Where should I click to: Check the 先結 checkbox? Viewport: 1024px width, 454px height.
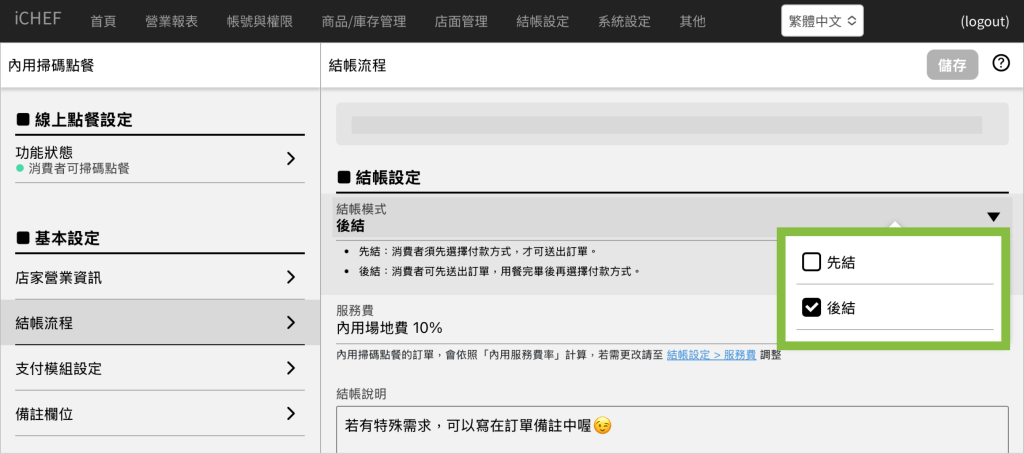tap(812, 262)
